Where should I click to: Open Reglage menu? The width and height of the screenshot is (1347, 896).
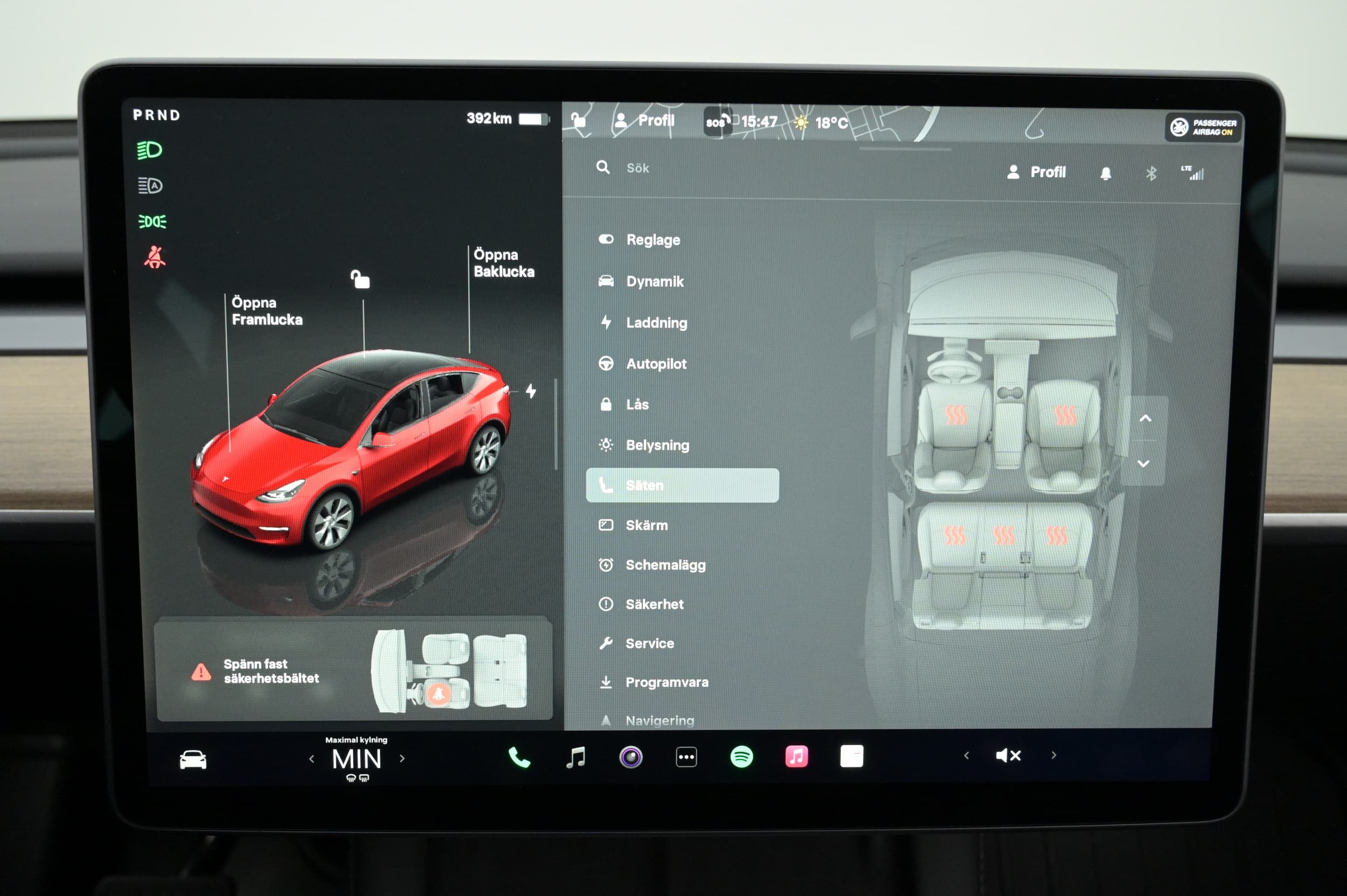(639, 239)
